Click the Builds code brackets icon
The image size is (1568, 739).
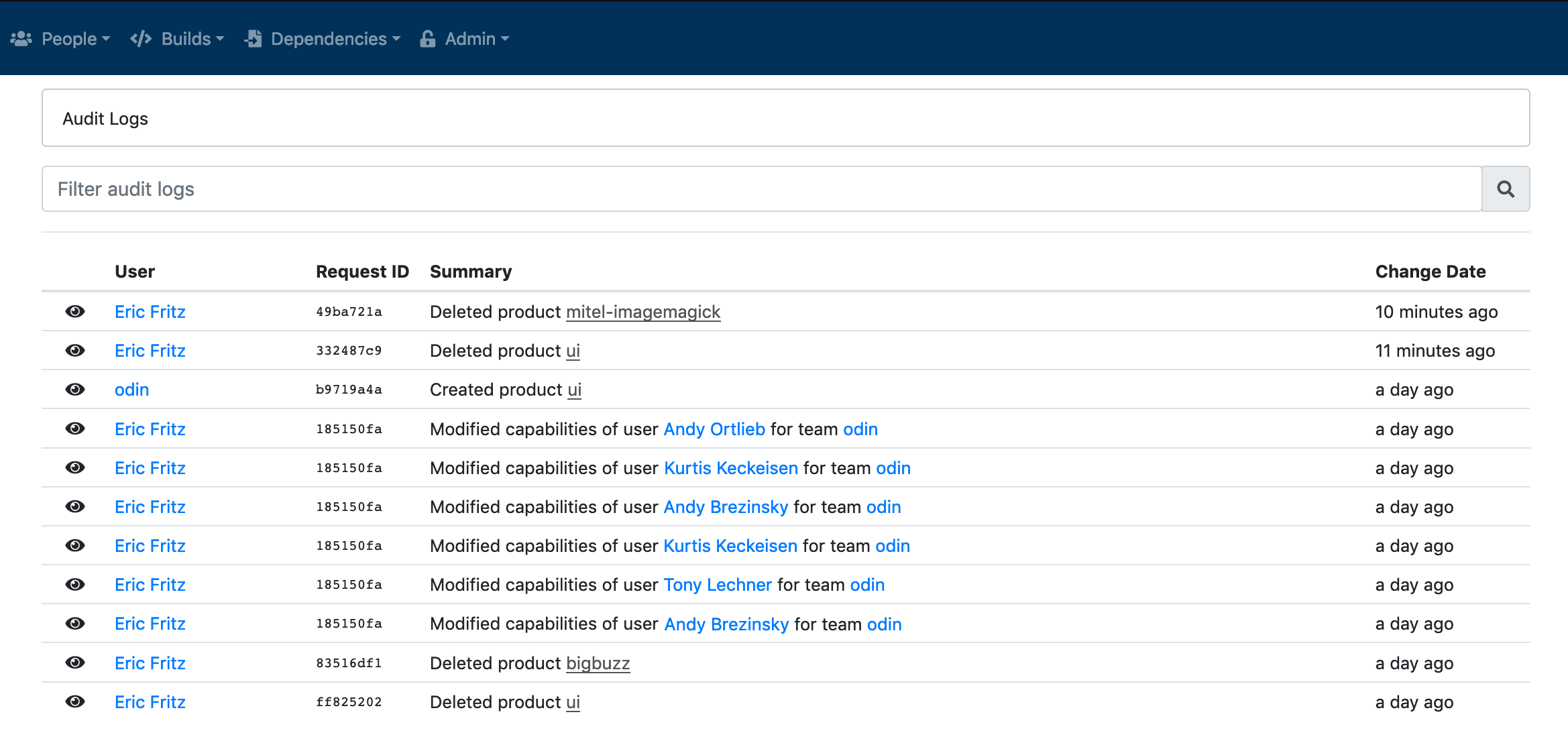pos(141,39)
